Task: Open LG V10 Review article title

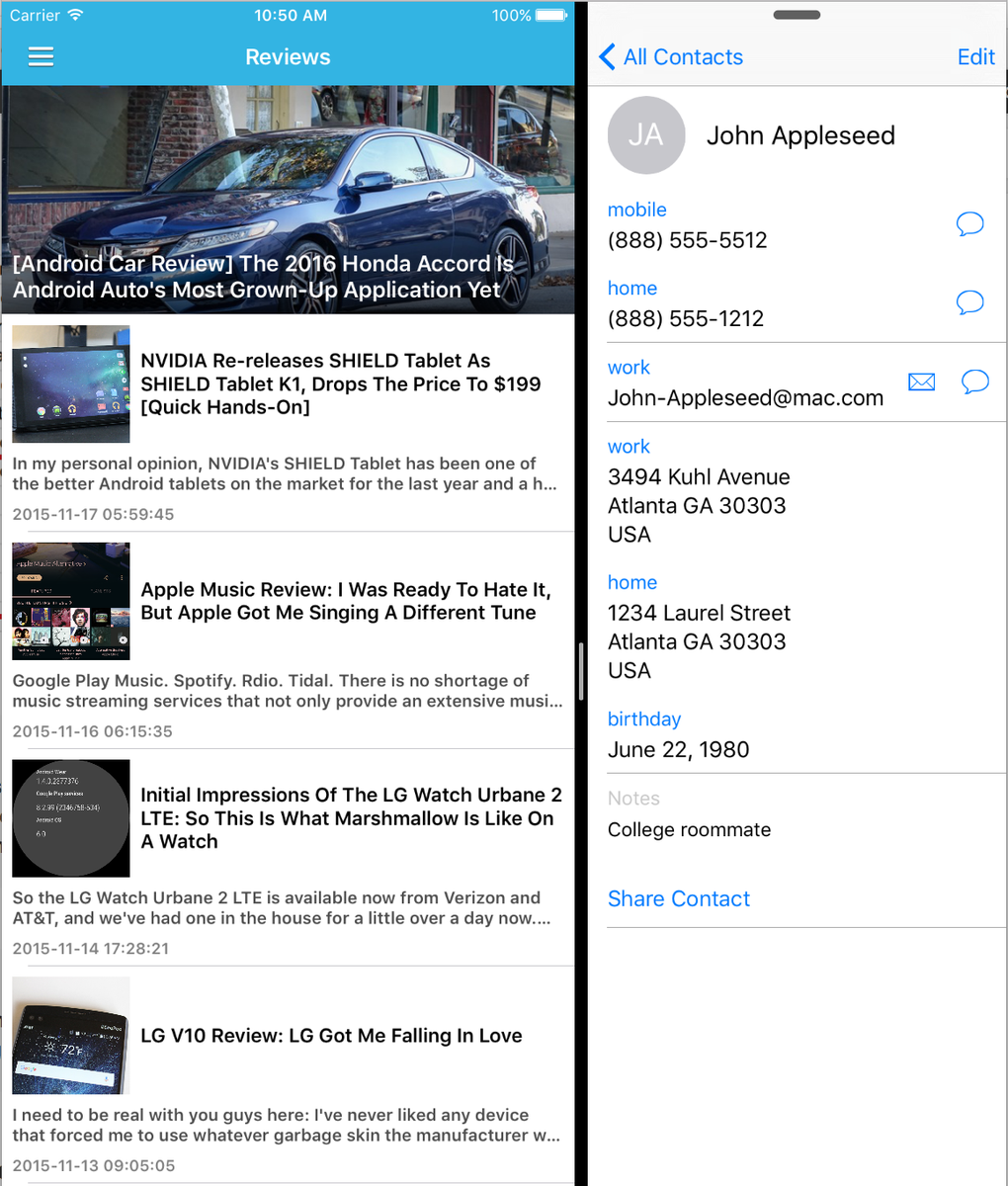Action: pyautogui.click(x=331, y=1036)
